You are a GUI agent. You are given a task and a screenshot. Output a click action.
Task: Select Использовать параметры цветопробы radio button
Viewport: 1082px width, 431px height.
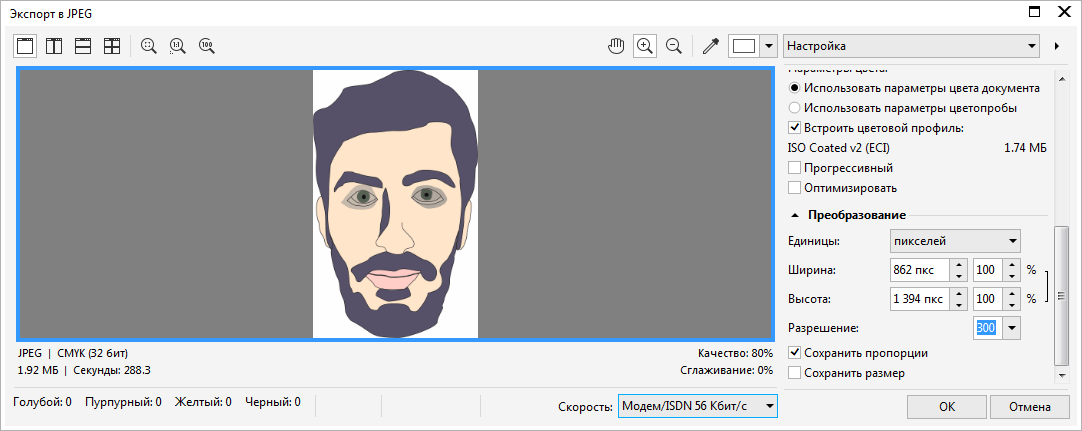coord(795,108)
